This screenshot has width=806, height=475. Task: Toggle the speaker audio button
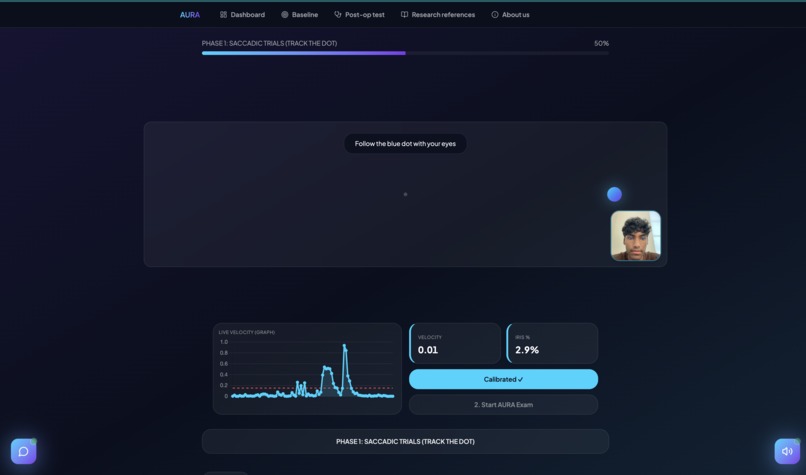(x=787, y=451)
